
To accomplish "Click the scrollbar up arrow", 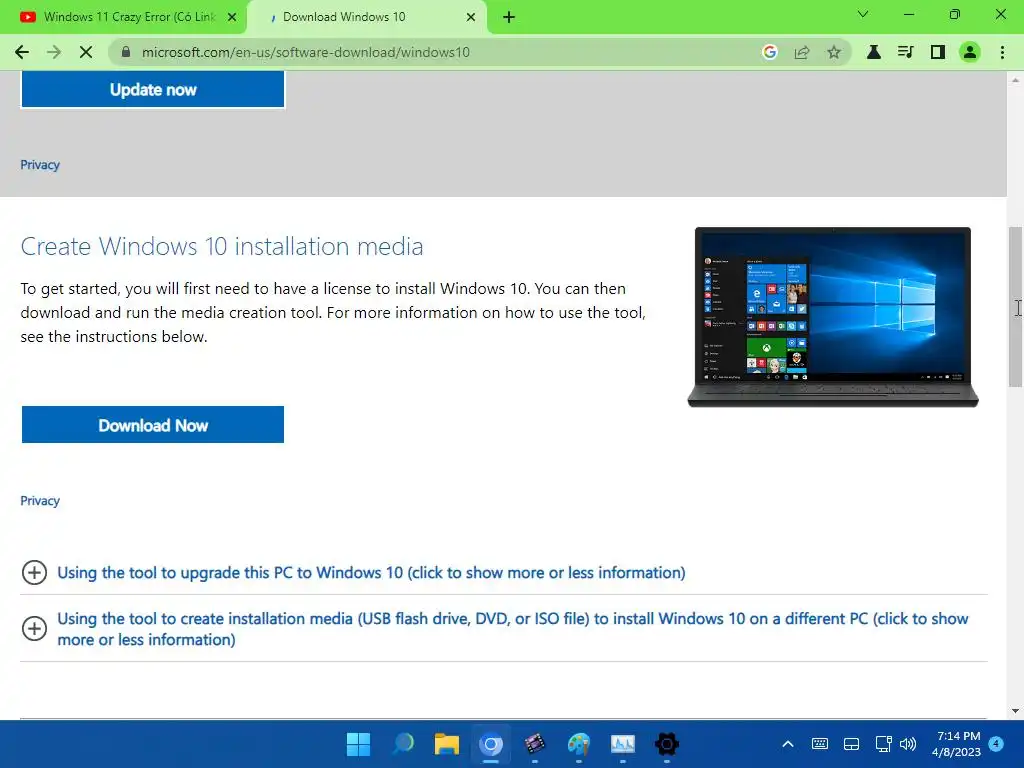I will pos(1015,80).
